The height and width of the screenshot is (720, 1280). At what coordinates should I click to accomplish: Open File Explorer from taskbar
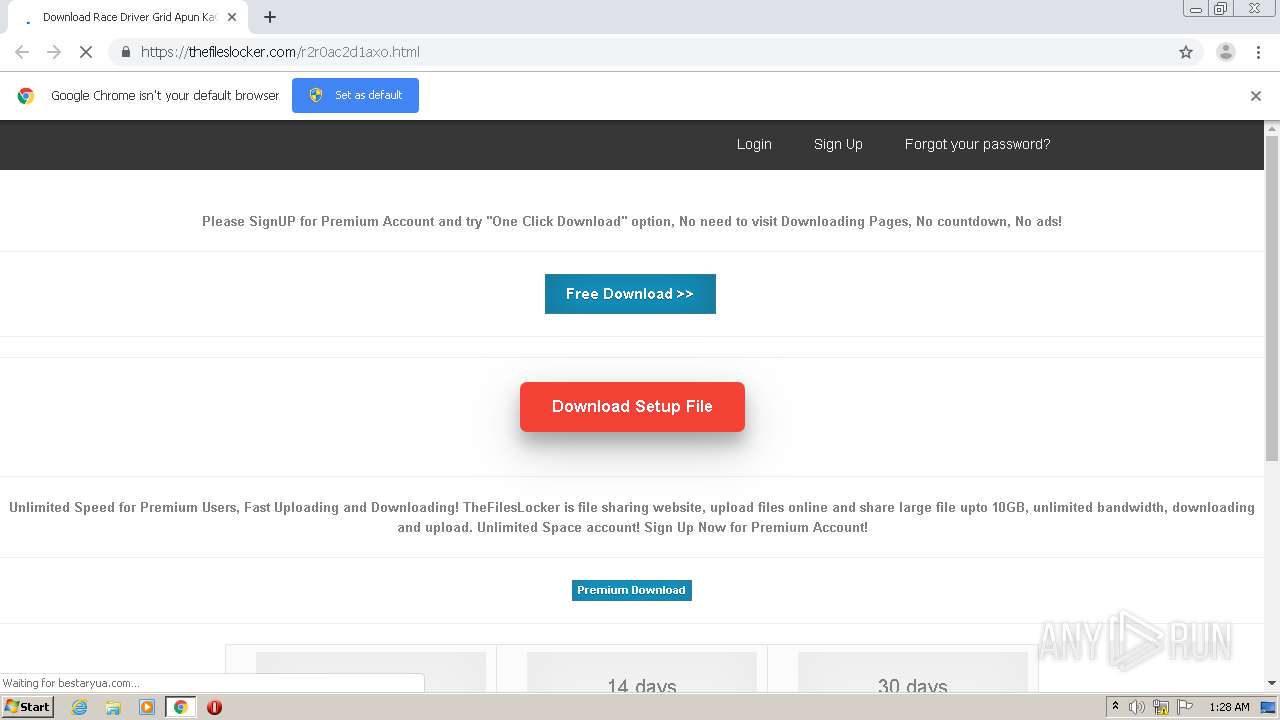pyautogui.click(x=113, y=707)
